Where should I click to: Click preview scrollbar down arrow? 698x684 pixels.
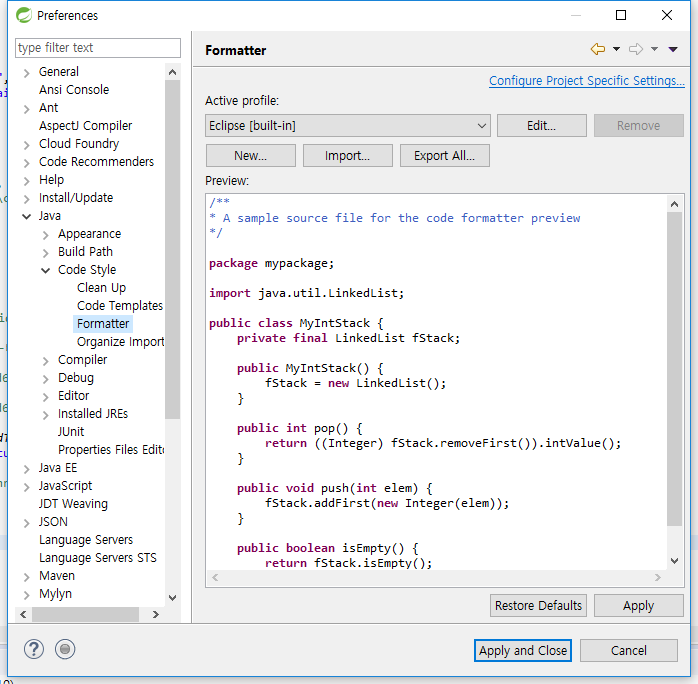(x=674, y=561)
